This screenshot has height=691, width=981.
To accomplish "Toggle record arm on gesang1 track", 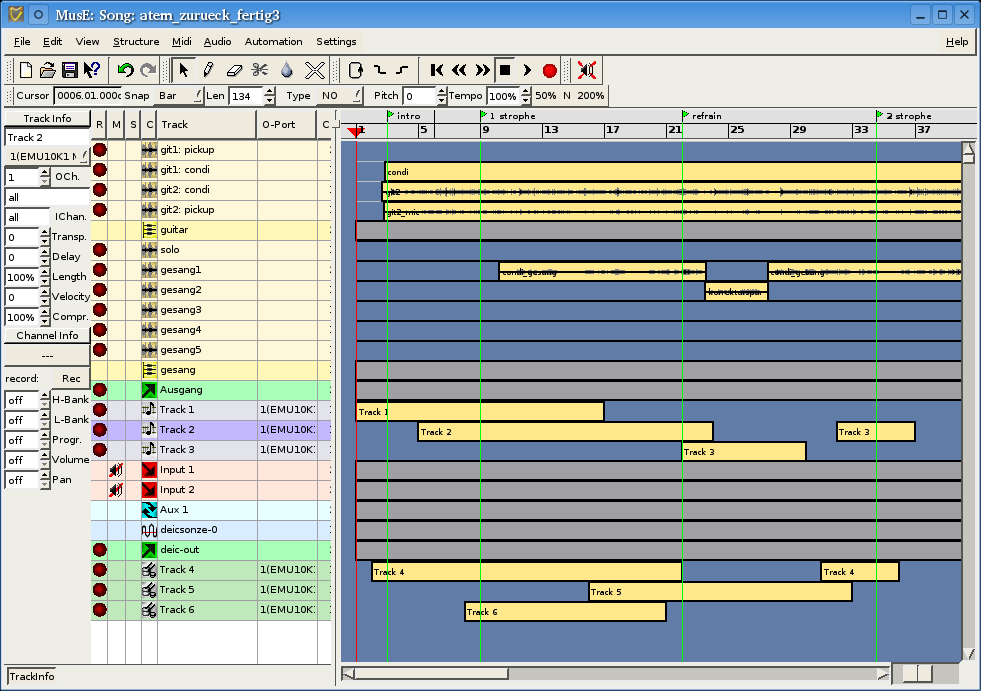I will tap(99, 270).
